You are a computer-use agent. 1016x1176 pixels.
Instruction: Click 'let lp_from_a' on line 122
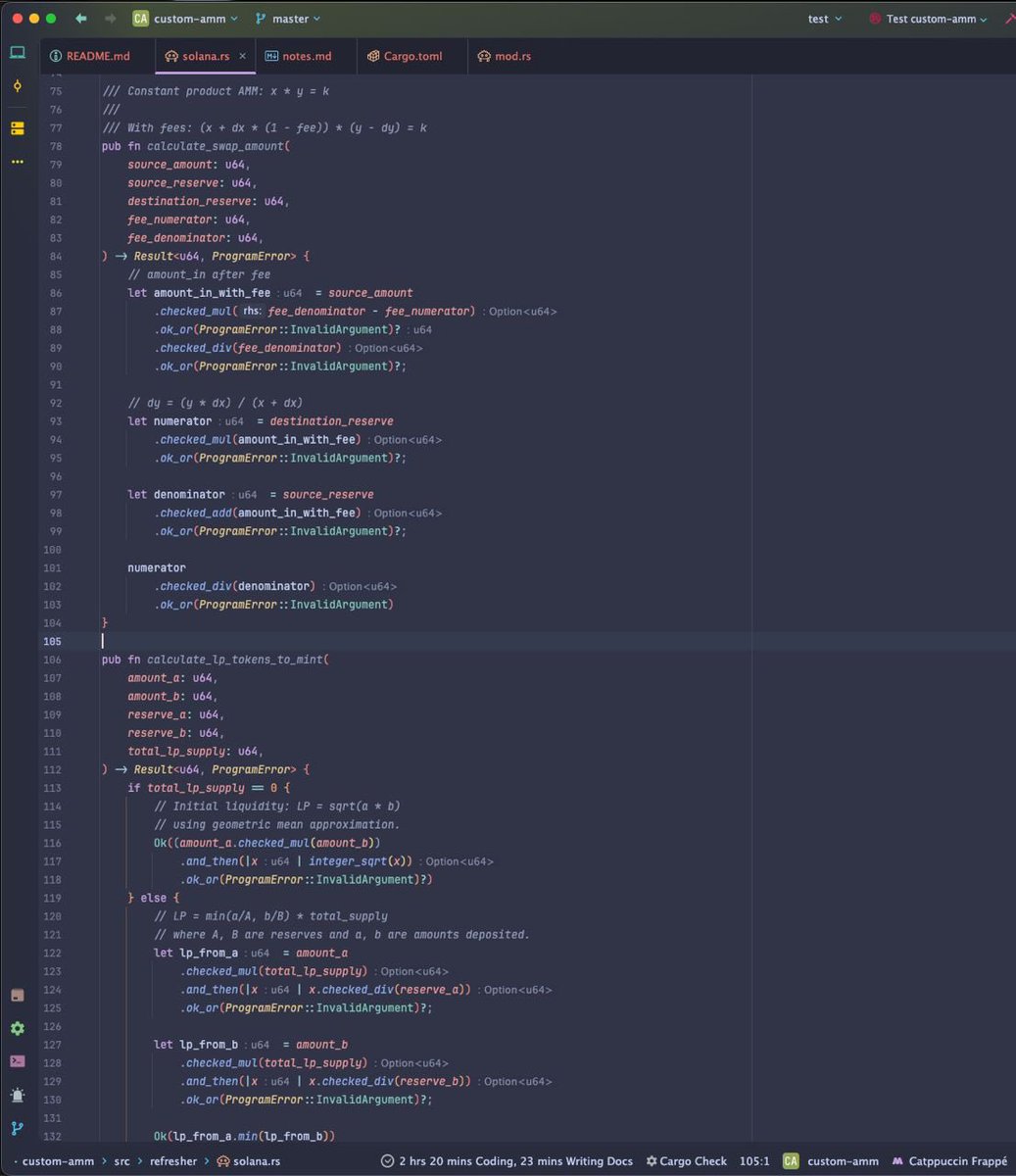(x=196, y=953)
